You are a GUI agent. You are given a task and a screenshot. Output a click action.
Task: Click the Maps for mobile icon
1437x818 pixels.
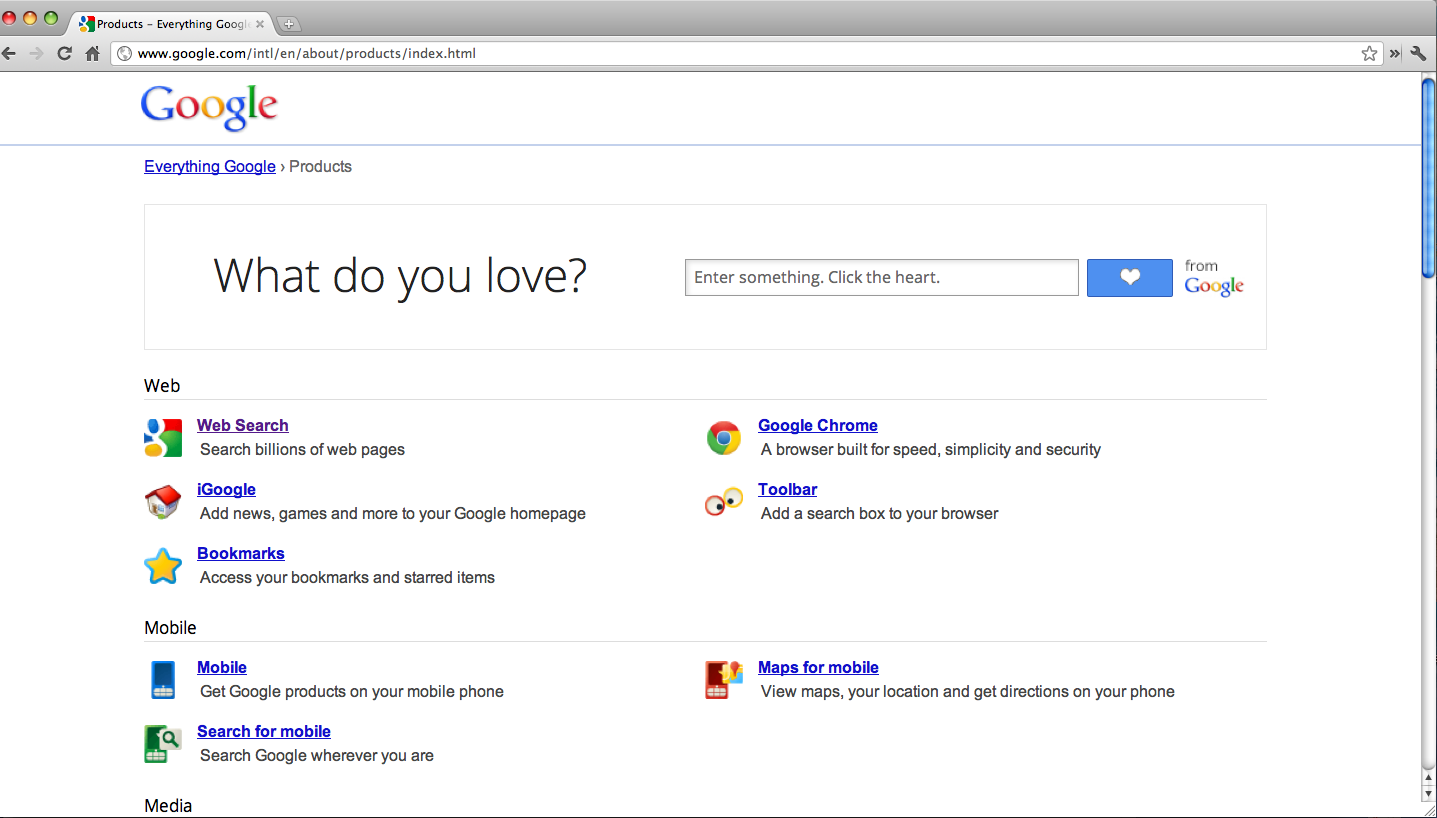click(x=724, y=680)
